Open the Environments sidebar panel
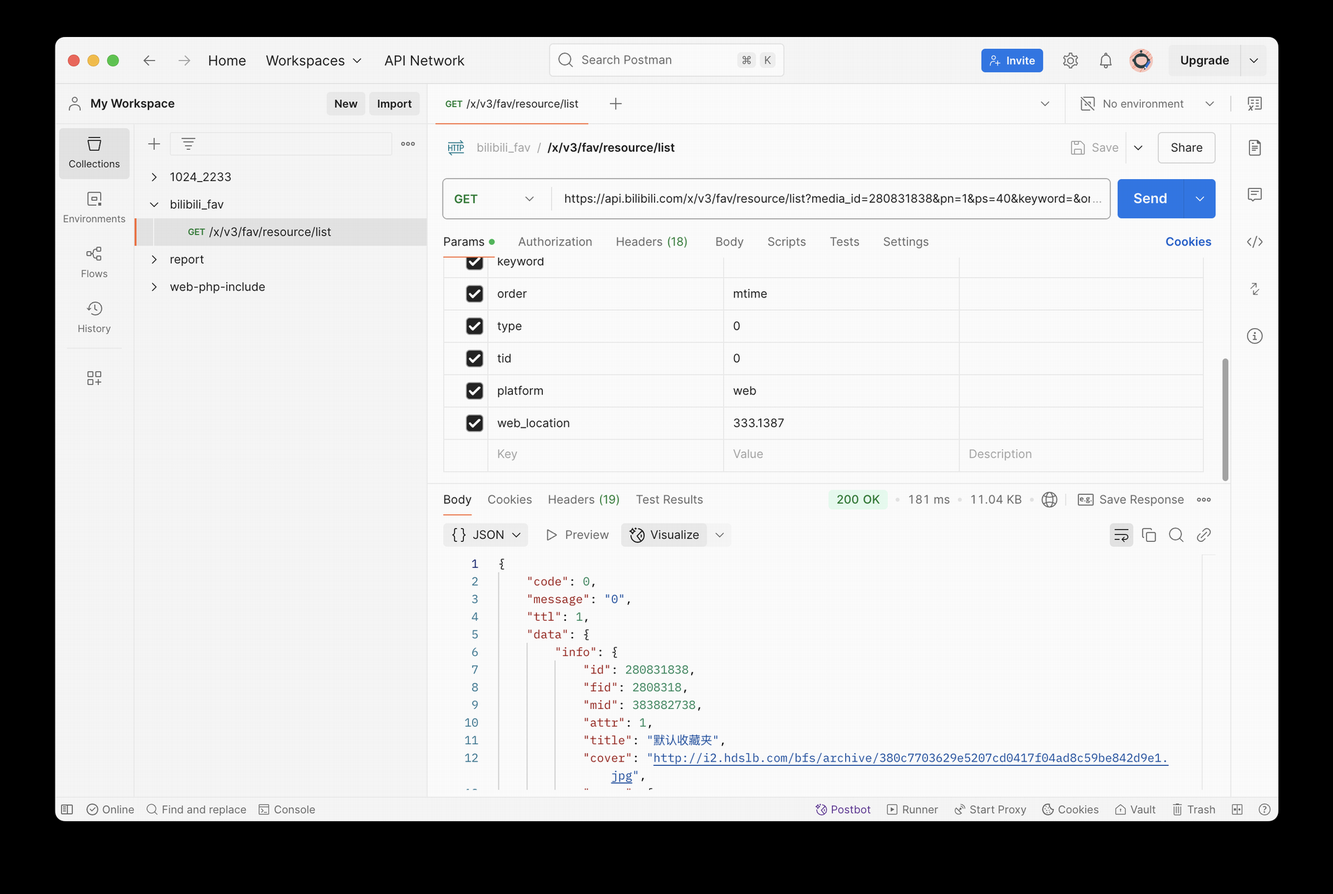The width and height of the screenshot is (1333, 894). click(x=94, y=208)
